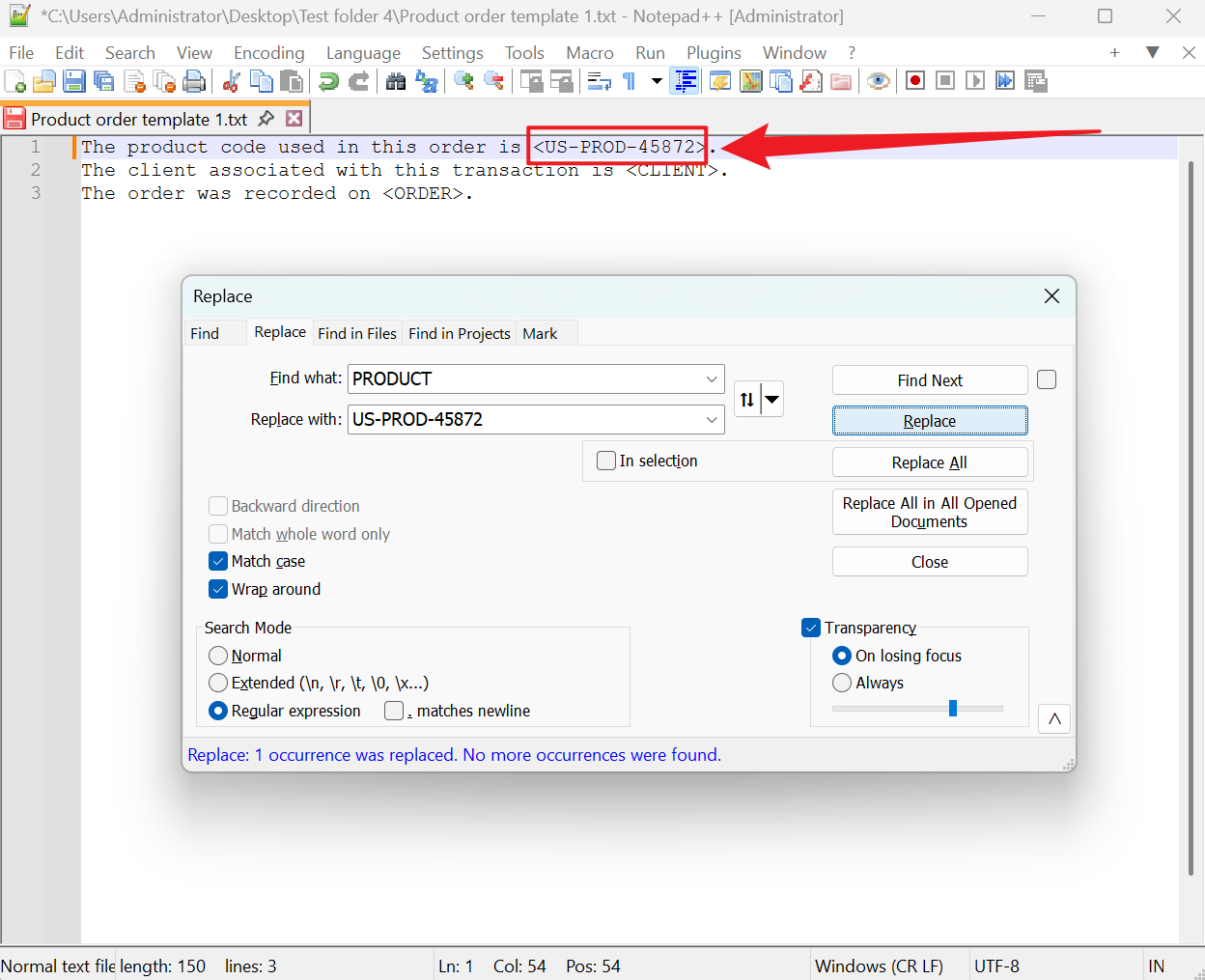The width and height of the screenshot is (1205, 980).
Task: Click the green Undo arrow icon
Action: tap(329, 81)
